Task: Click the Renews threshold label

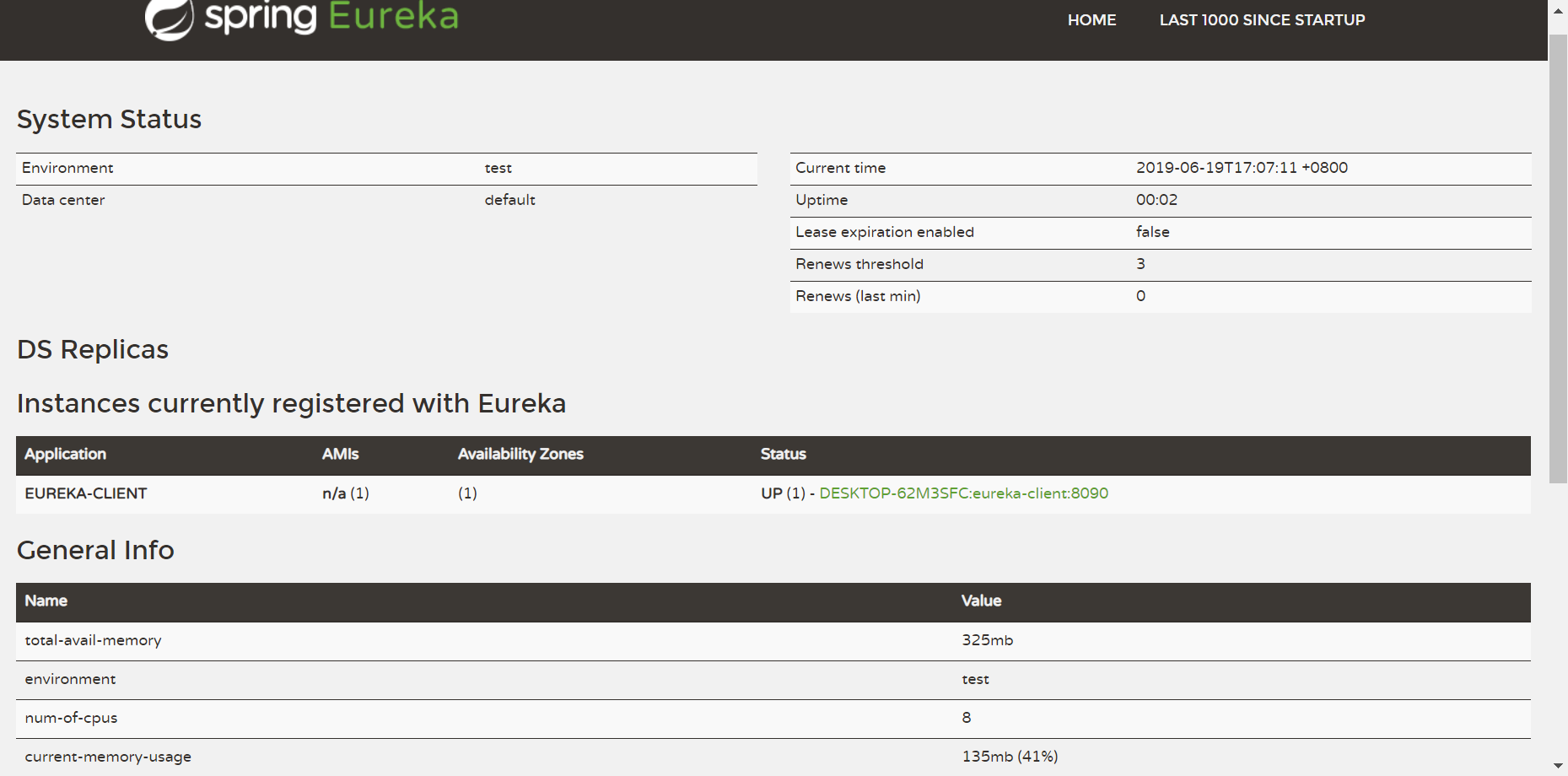Action: [x=859, y=264]
